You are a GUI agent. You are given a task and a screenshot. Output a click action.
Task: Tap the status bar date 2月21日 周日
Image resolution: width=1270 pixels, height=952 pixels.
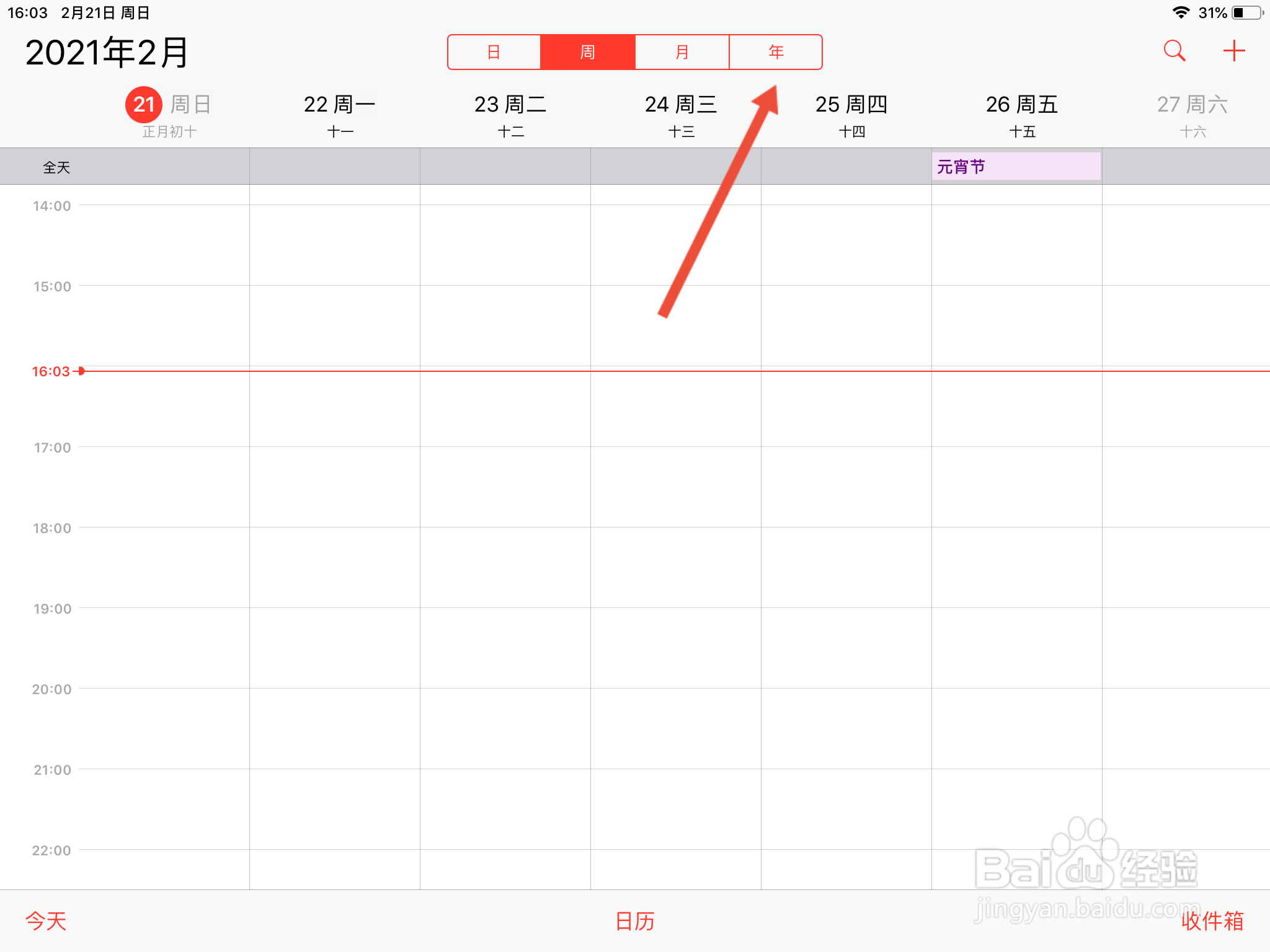(x=105, y=13)
